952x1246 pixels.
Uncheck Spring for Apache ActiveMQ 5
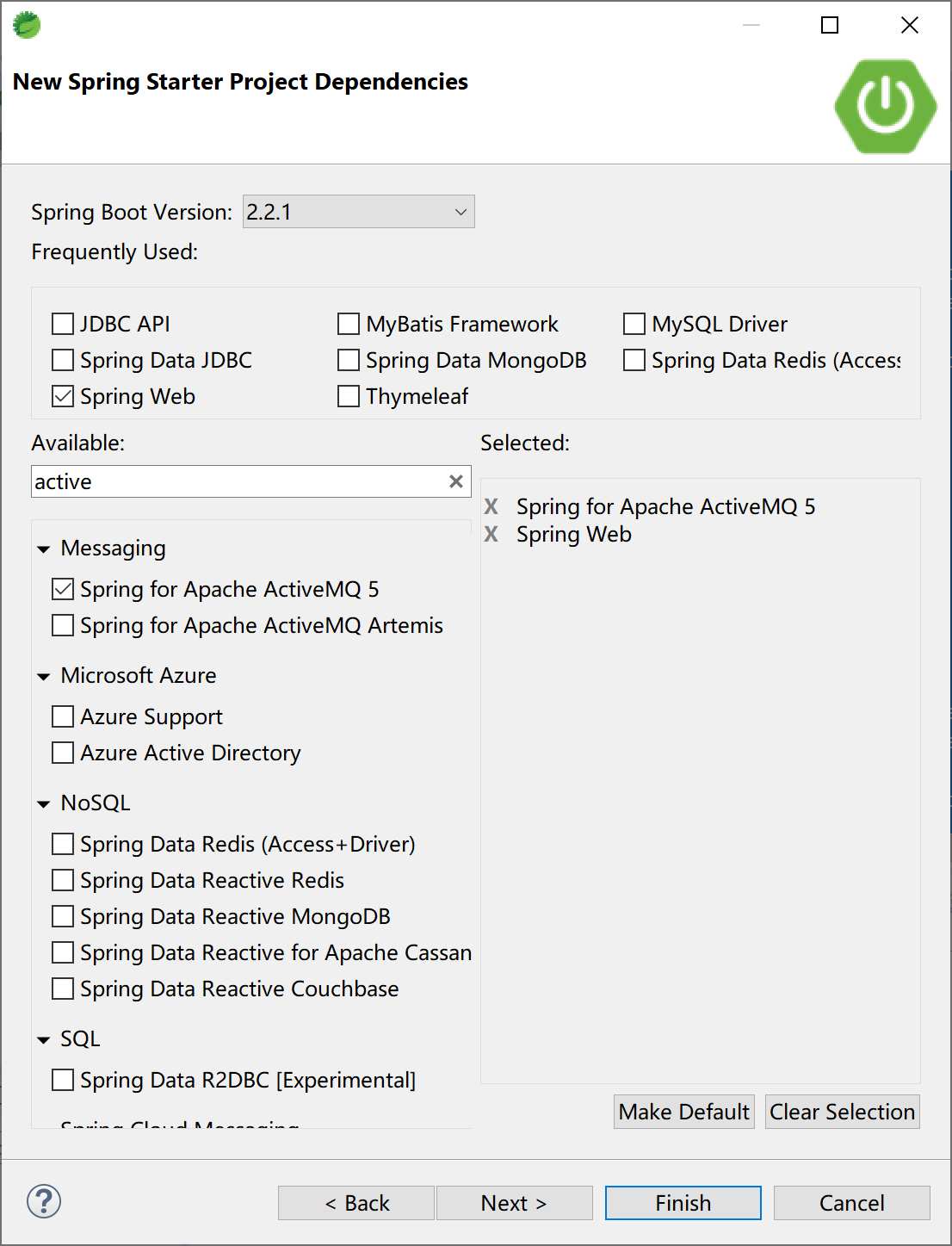click(63, 589)
